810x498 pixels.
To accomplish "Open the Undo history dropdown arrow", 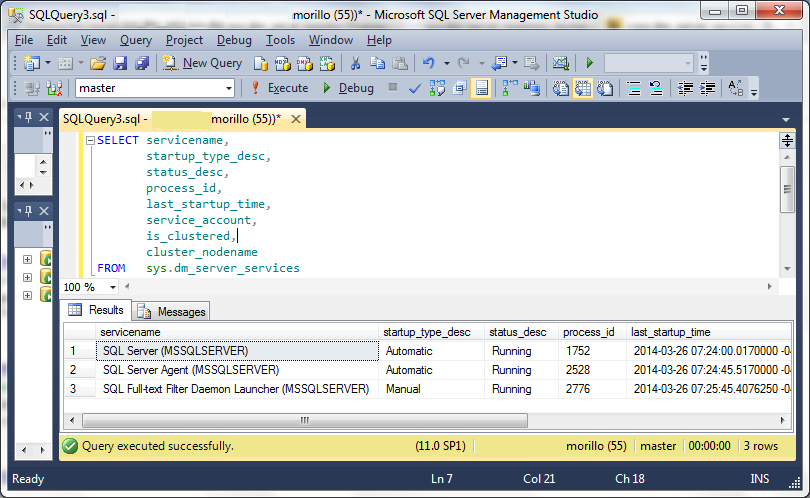I will tap(446, 63).
